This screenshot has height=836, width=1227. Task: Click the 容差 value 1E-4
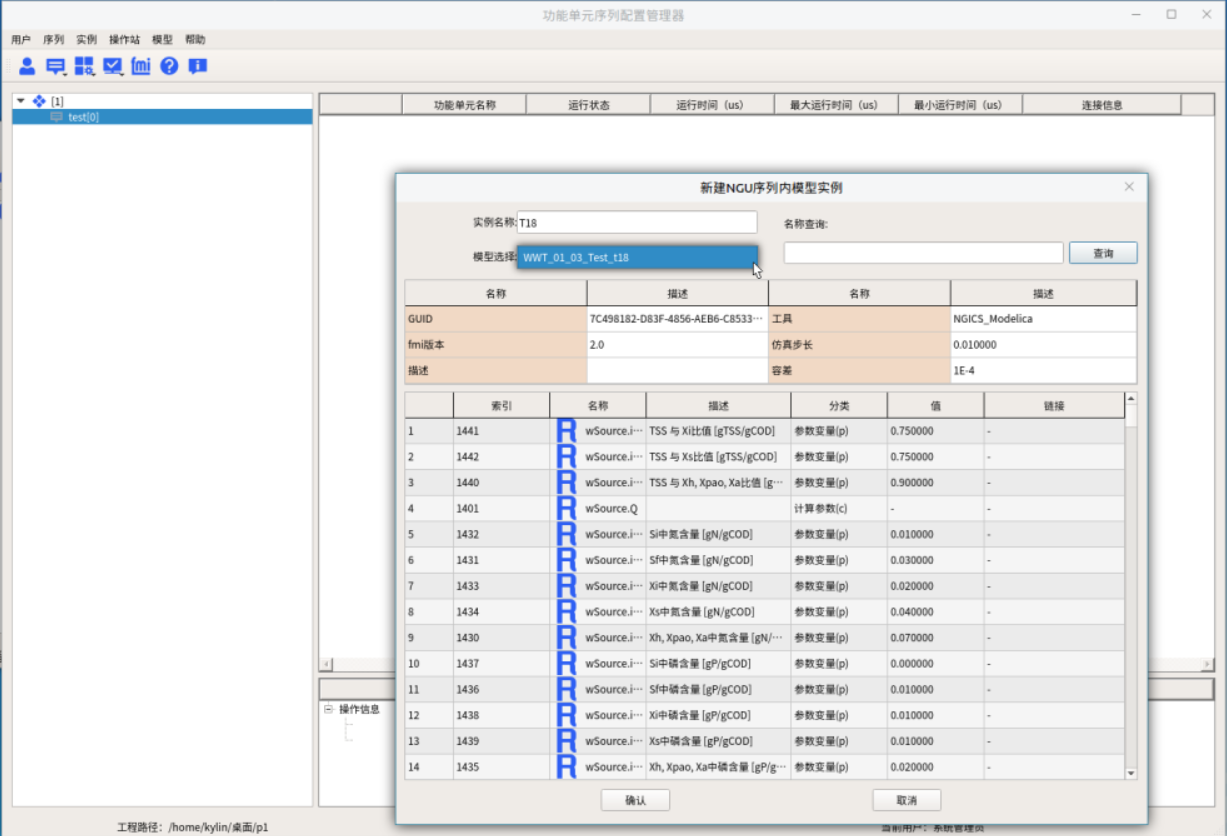point(1043,370)
